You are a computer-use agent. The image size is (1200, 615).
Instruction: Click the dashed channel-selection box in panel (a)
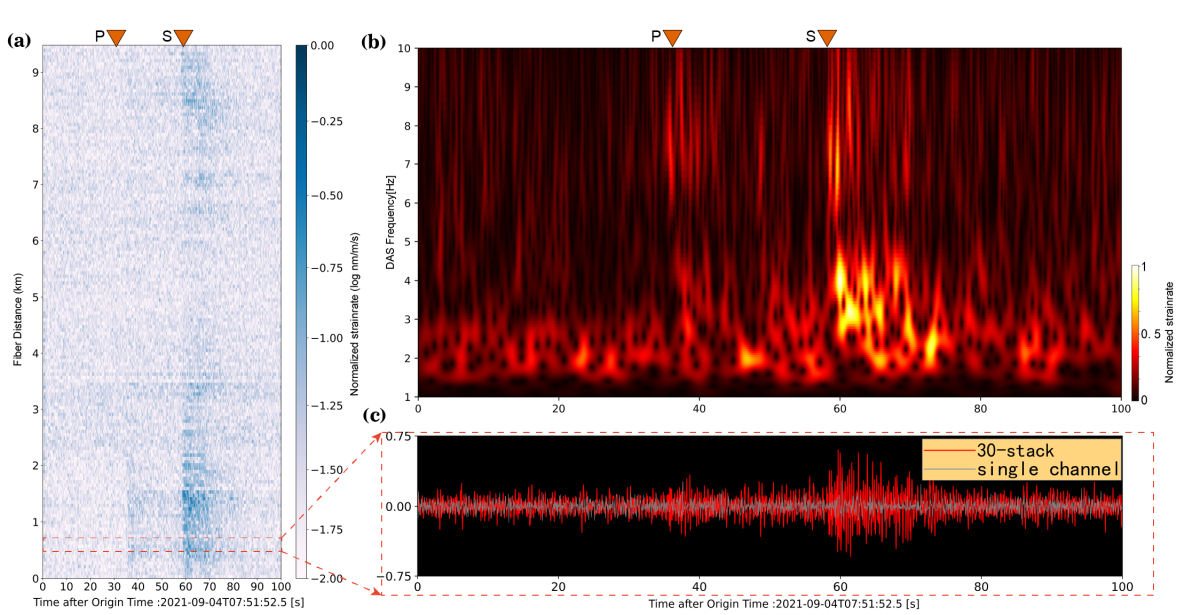tap(160, 544)
